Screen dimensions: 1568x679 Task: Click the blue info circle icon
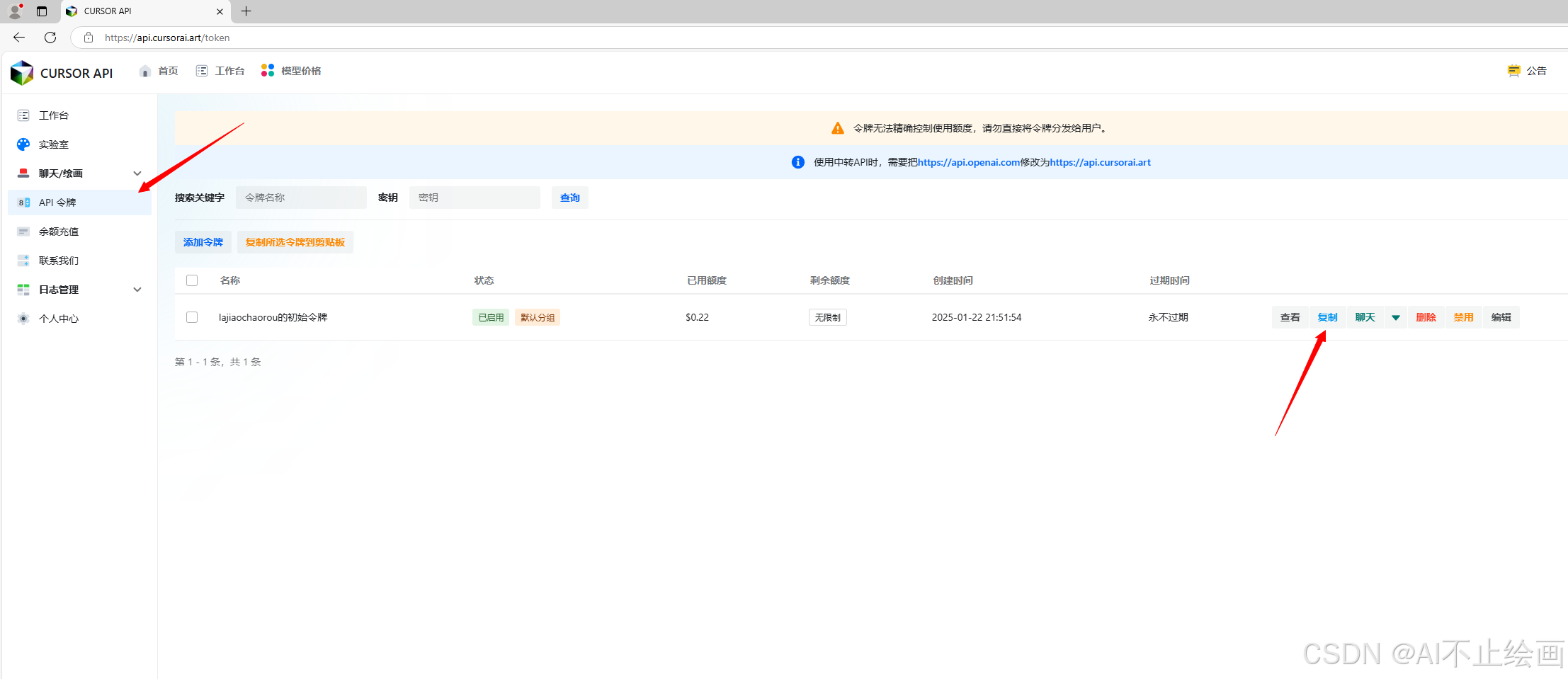[798, 162]
